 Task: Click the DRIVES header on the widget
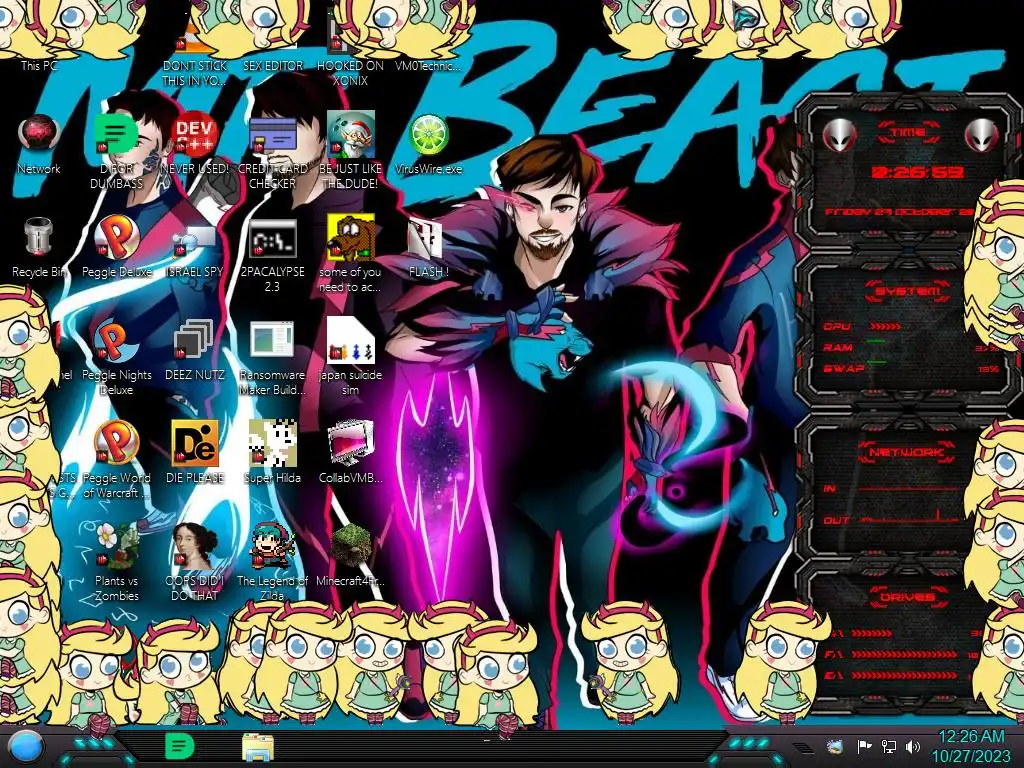(x=908, y=597)
